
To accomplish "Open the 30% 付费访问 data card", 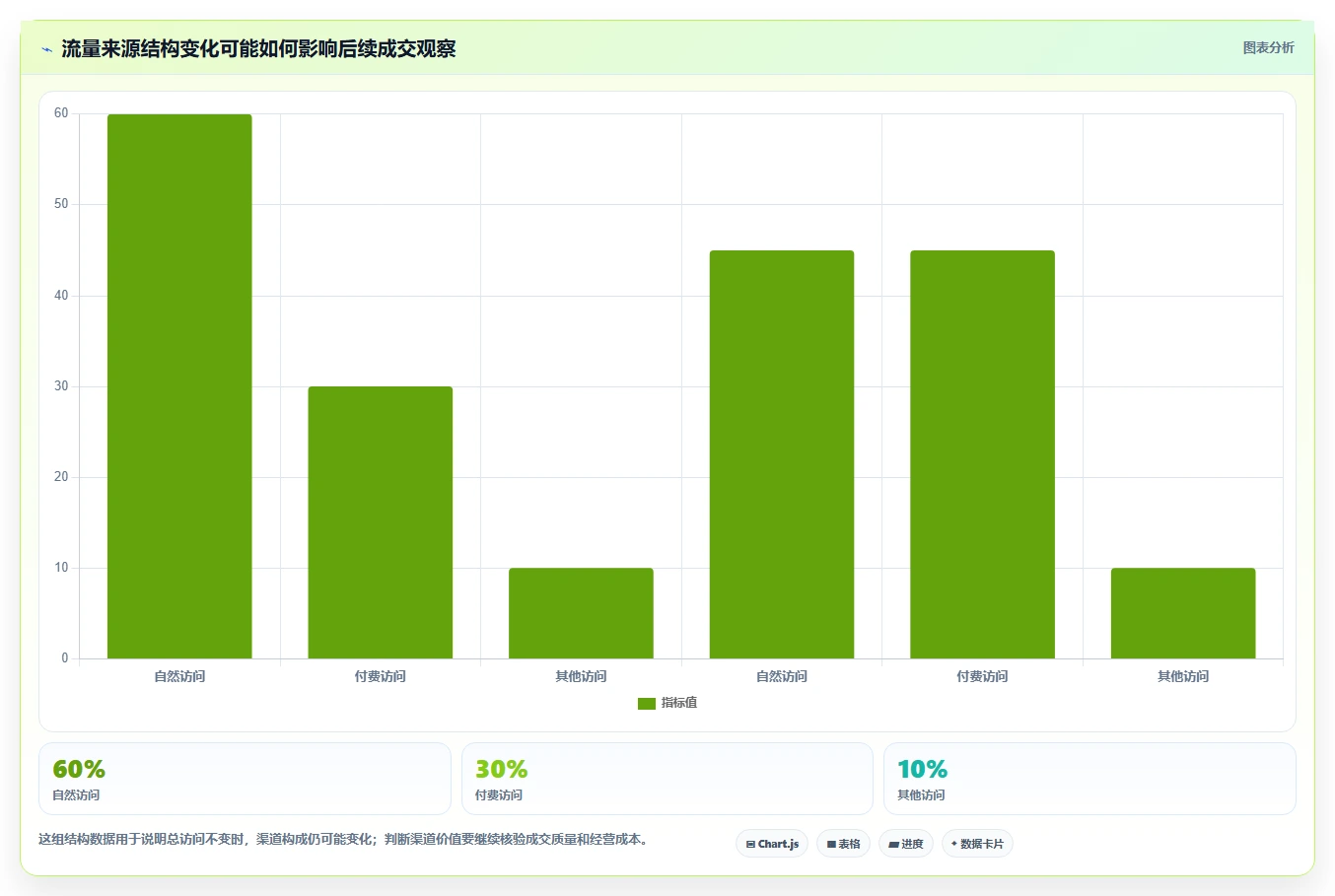I will [667, 779].
